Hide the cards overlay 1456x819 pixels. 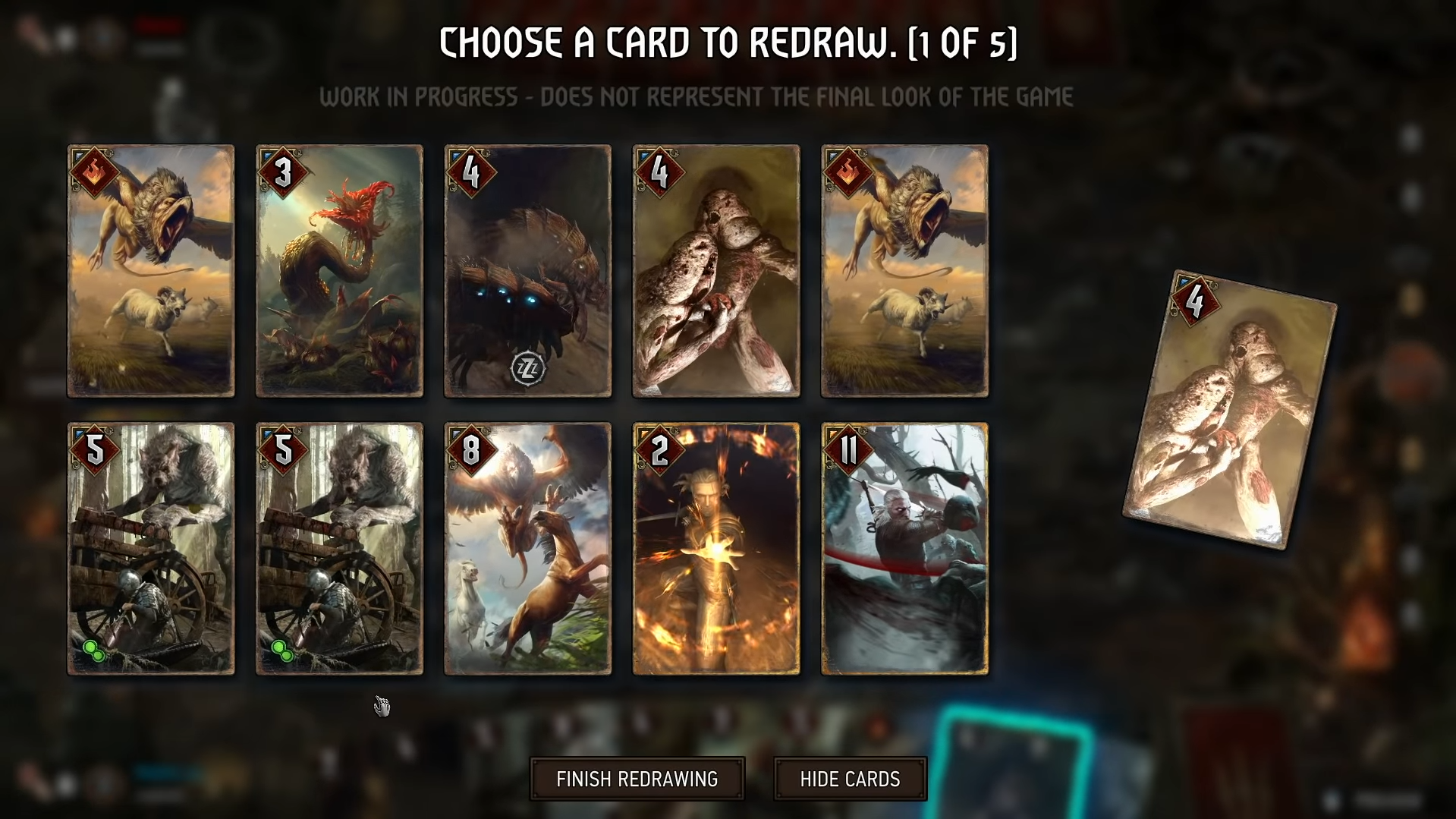[850, 779]
